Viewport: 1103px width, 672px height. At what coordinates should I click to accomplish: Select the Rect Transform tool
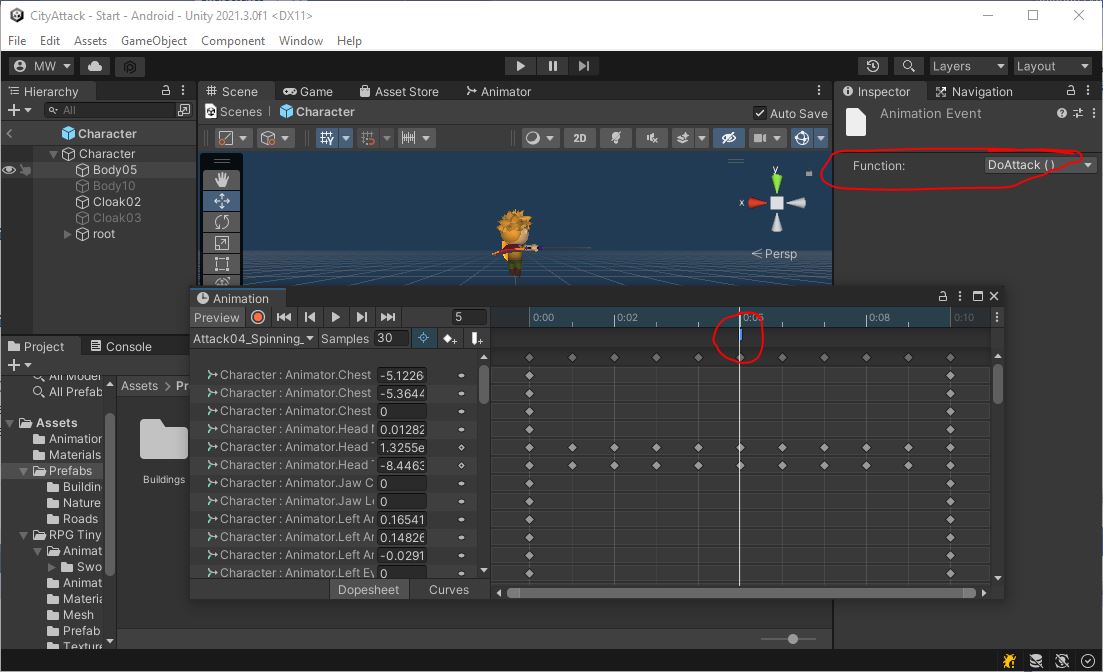click(x=221, y=264)
